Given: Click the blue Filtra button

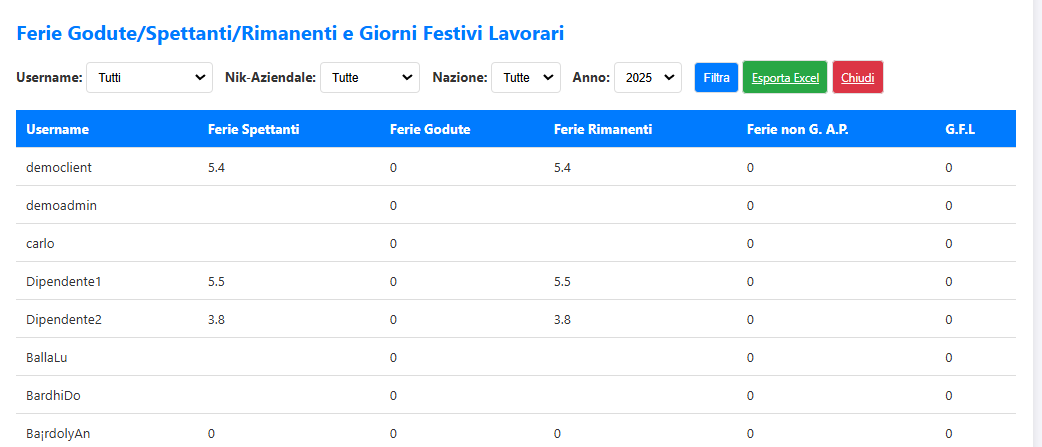Looking at the screenshot, I should [x=716, y=77].
